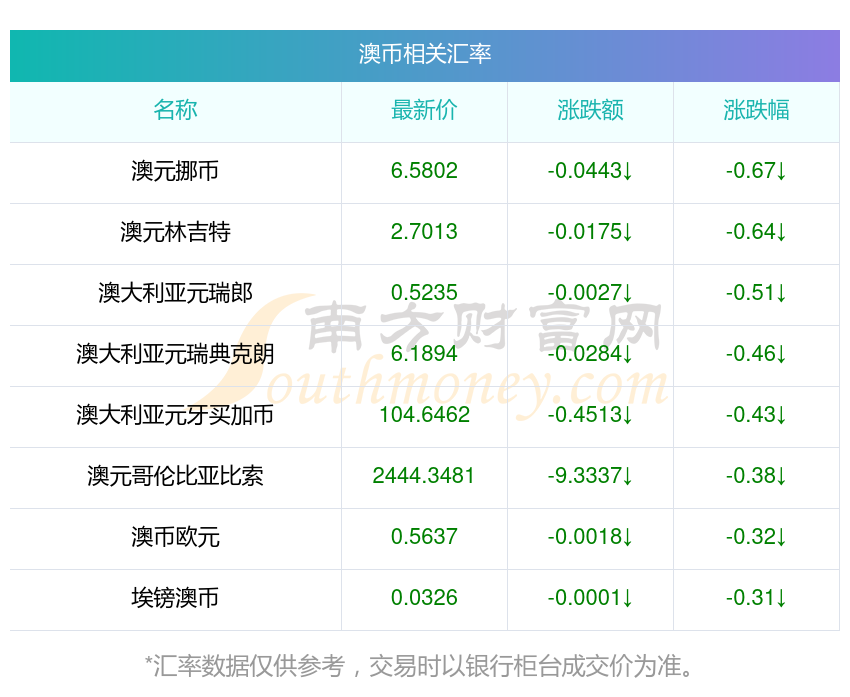This screenshot has width=850, height=697.
Task: Open the 澳元挪币 currency pair row
Action: click(x=175, y=171)
